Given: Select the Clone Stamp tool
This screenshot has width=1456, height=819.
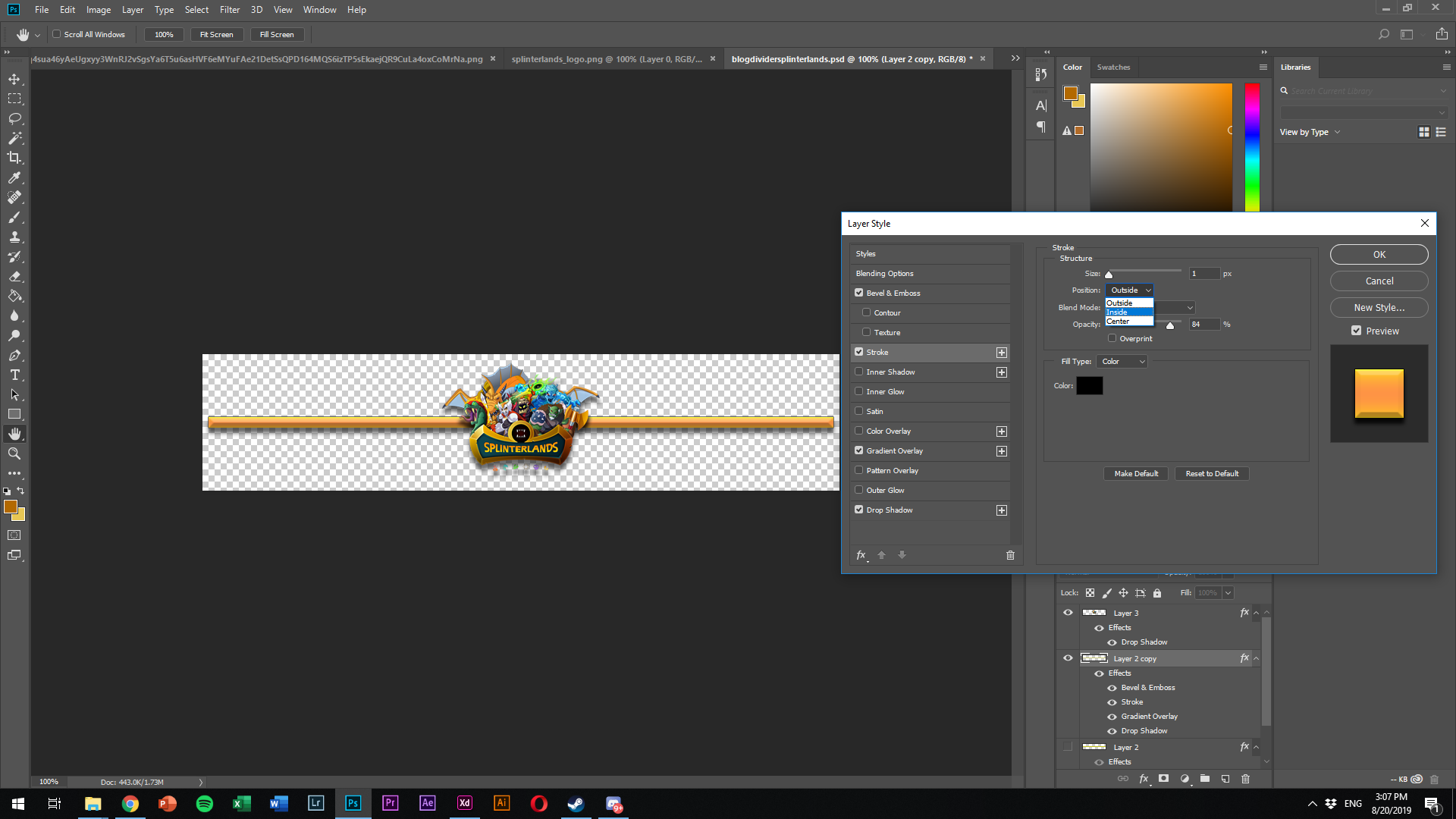Looking at the screenshot, I should (14, 237).
